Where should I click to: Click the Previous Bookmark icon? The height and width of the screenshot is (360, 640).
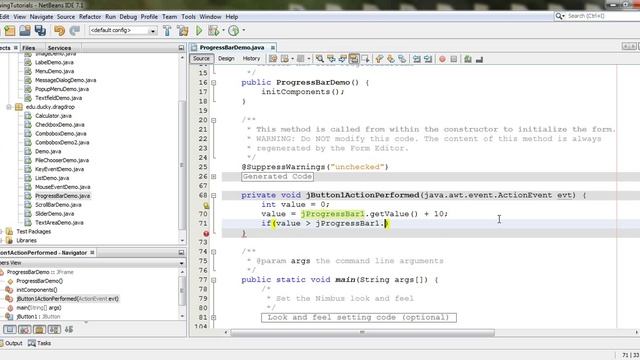379,59
